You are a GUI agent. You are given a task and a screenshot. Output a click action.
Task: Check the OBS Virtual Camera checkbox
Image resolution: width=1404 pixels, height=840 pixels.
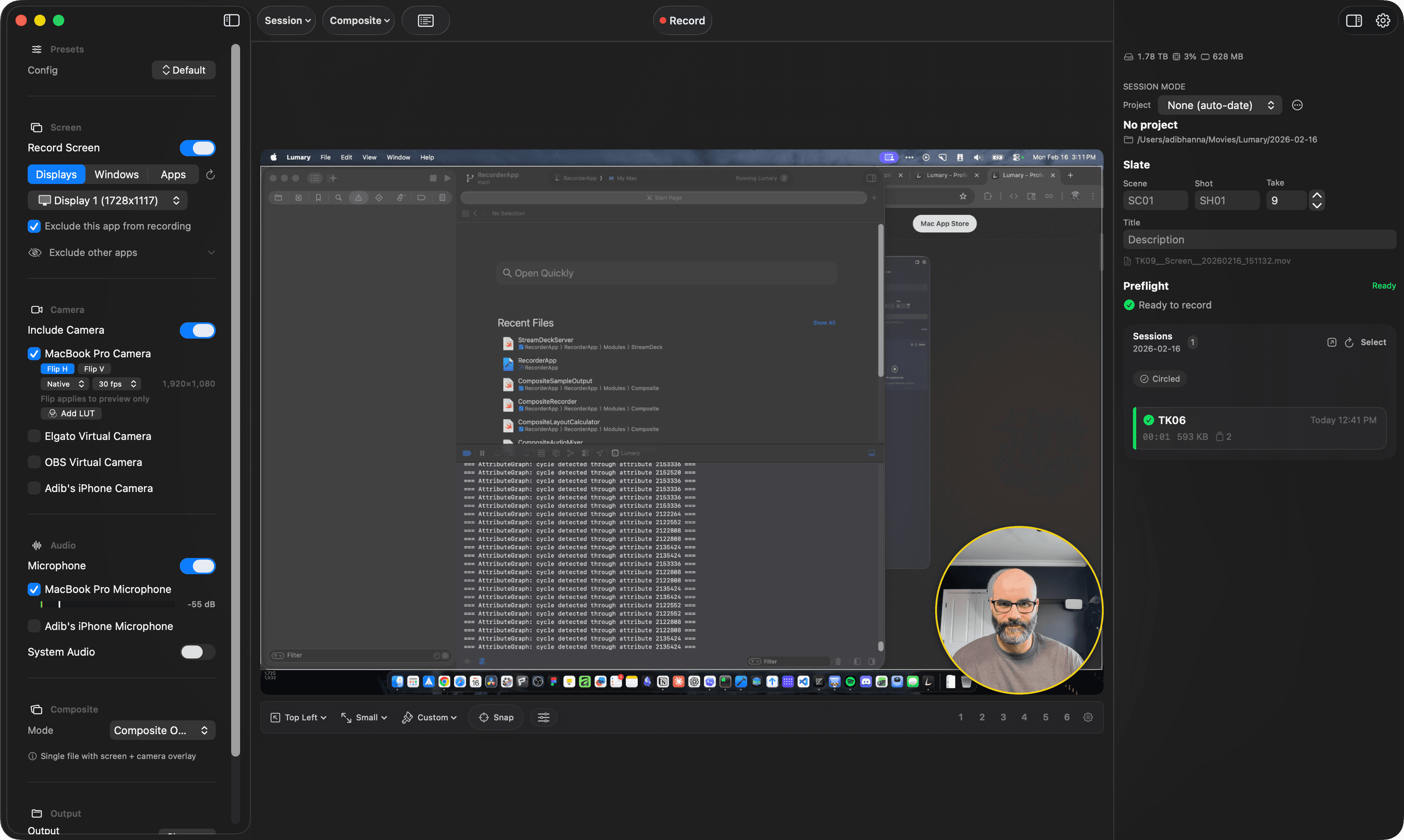pos(34,462)
